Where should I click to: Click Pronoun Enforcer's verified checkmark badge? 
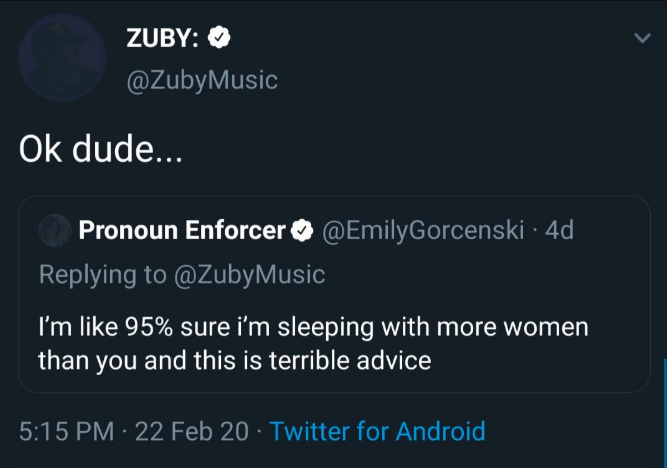point(301,231)
